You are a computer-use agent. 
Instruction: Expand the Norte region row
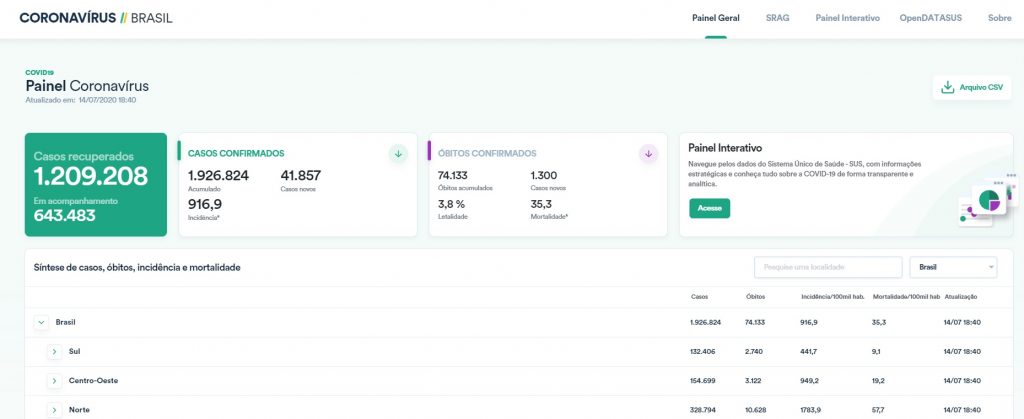point(55,410)
